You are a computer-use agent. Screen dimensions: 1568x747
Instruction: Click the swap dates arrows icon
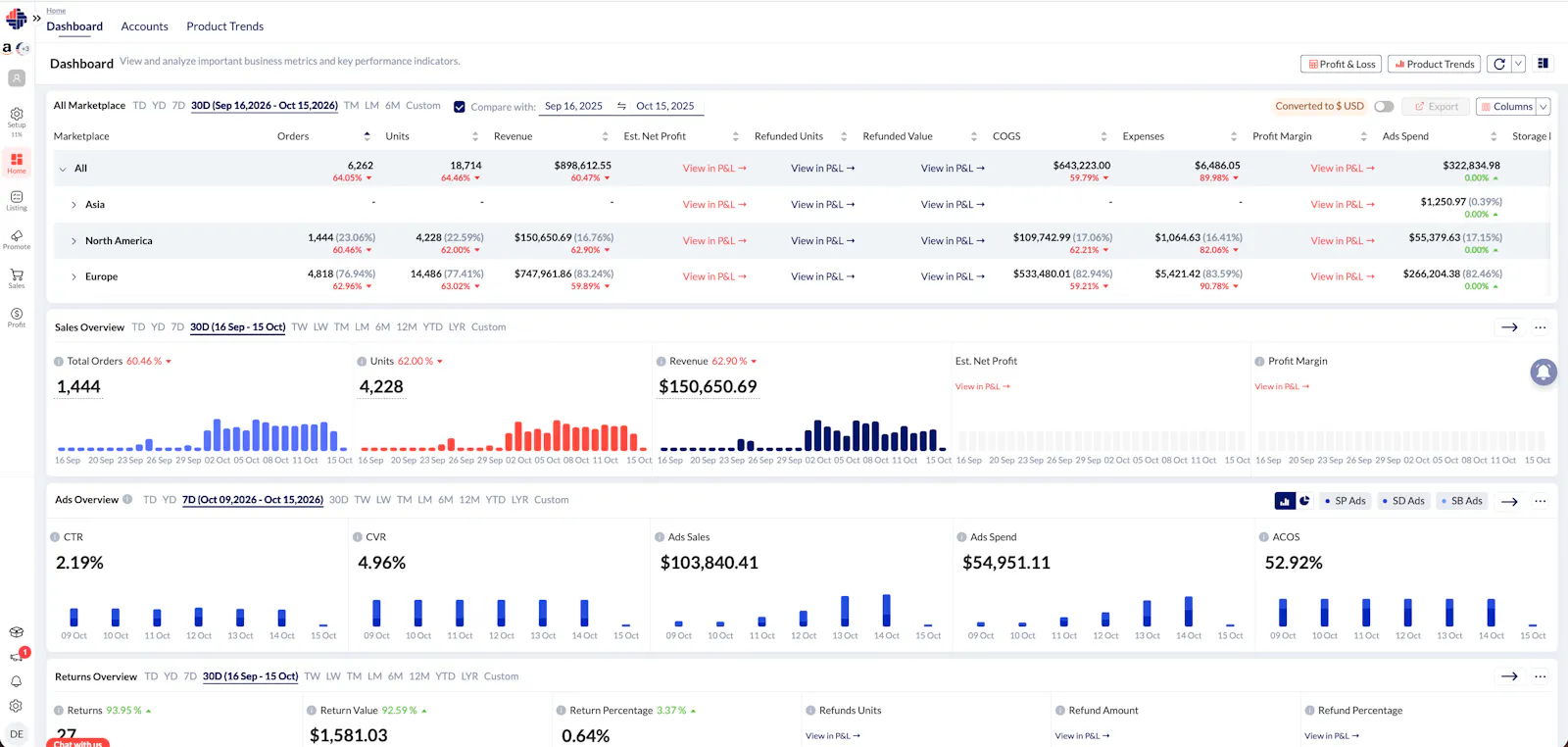point(621,106)
